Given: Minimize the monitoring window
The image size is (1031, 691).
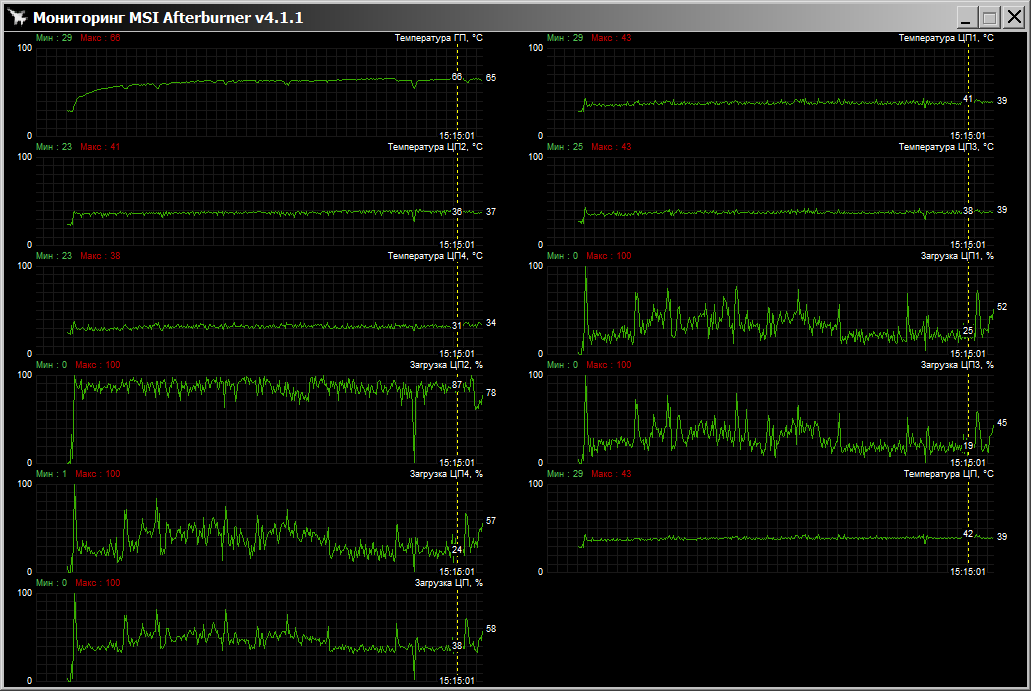Looking at the screenshot, I should (966, 17).
